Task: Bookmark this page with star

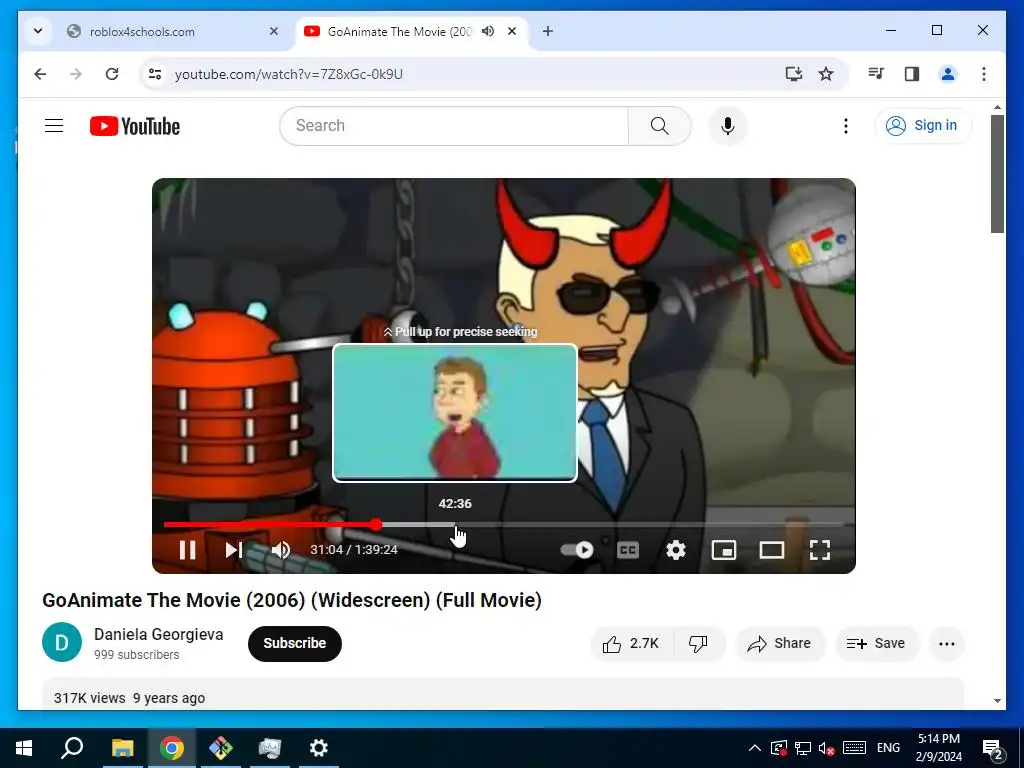Action: pos(826,74)
